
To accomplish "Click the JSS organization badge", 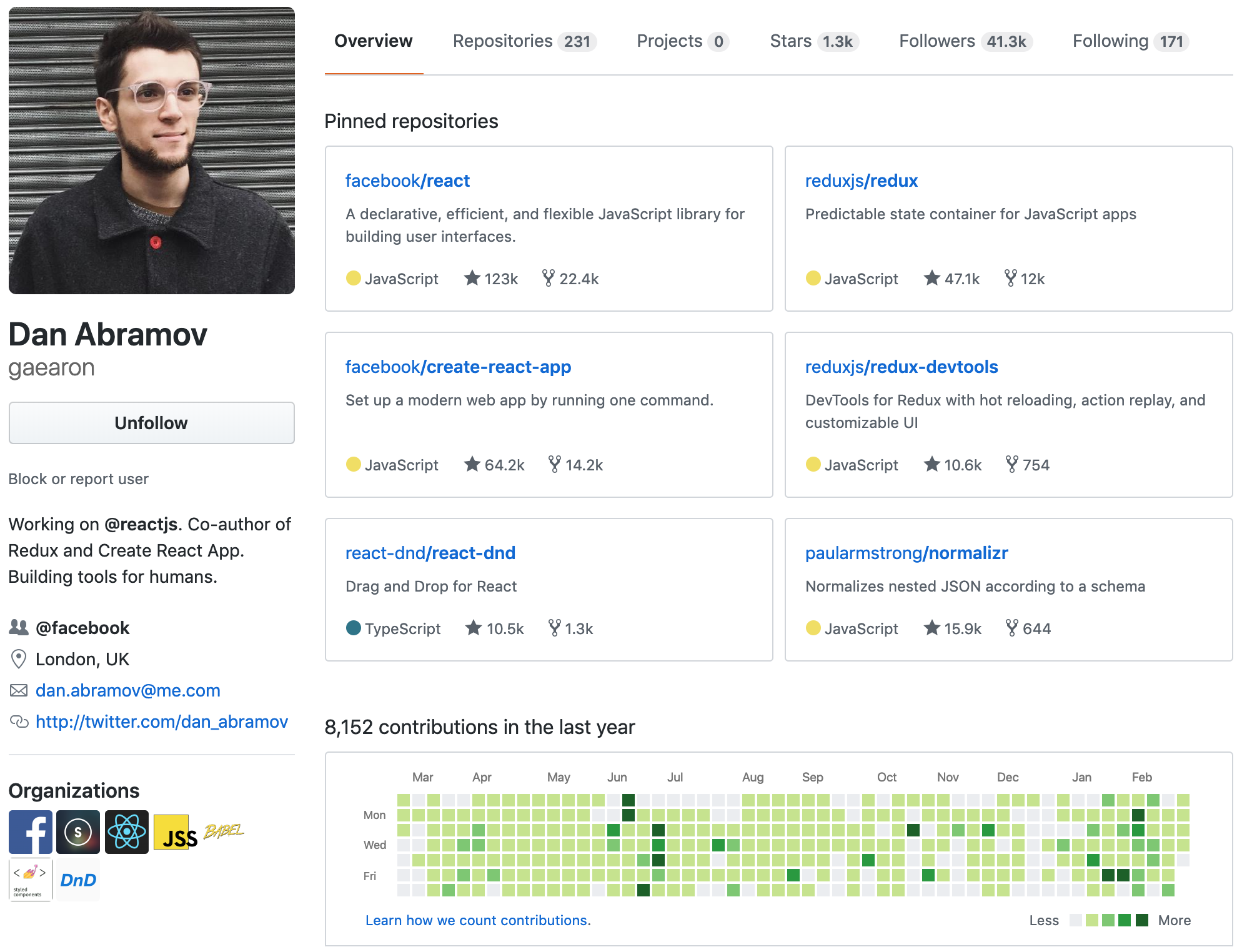I will pyautogui.click(x=175, y=833).
